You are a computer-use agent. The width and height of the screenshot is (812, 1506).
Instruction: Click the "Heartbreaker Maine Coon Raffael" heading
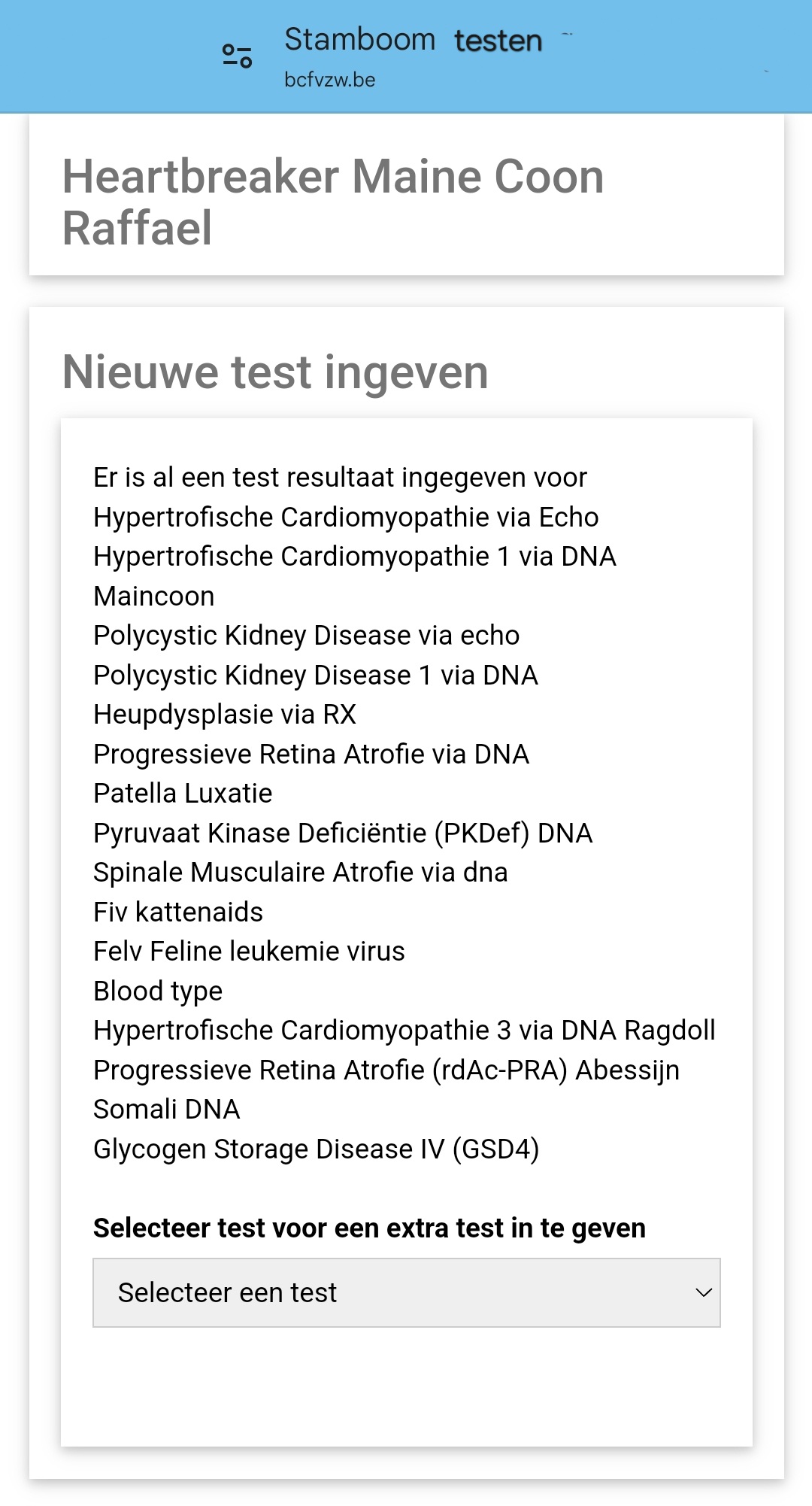333,202
